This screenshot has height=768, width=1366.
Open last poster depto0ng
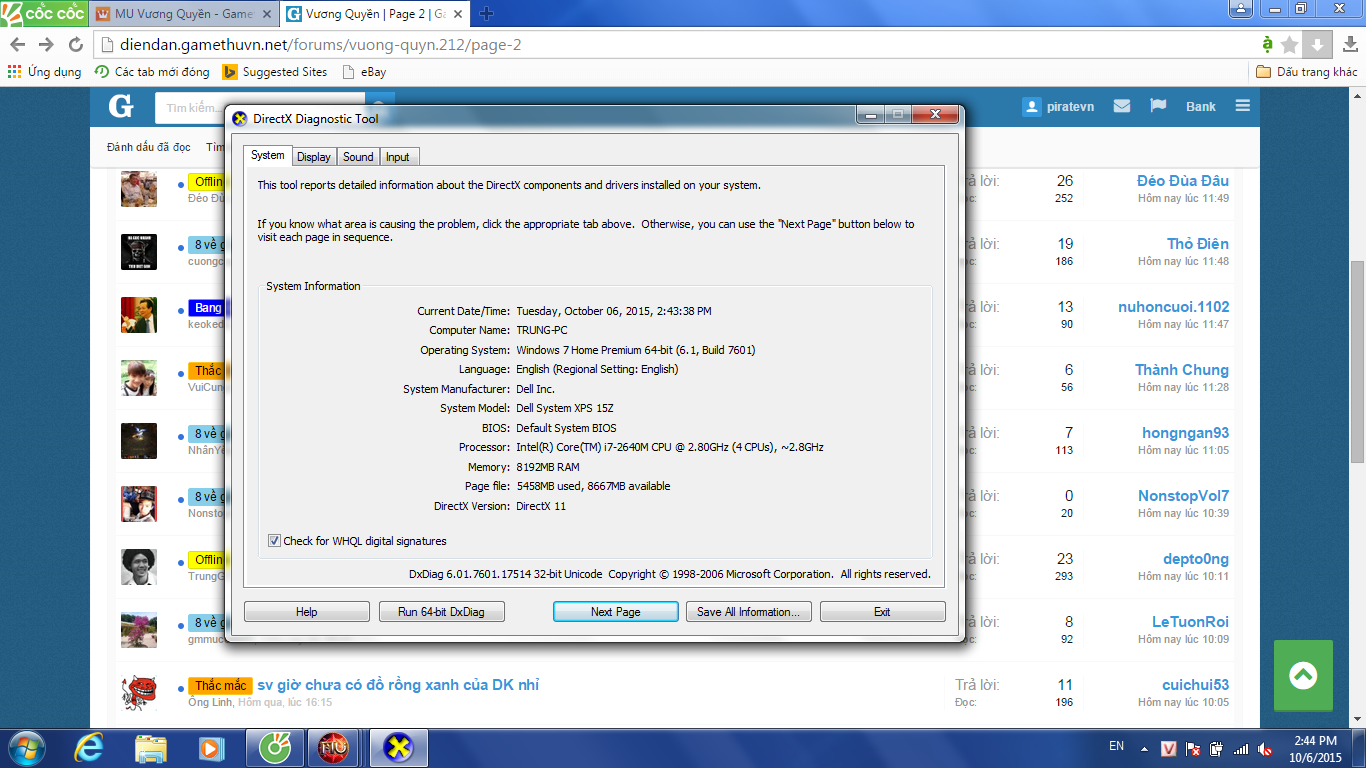tap(1196, 559)
